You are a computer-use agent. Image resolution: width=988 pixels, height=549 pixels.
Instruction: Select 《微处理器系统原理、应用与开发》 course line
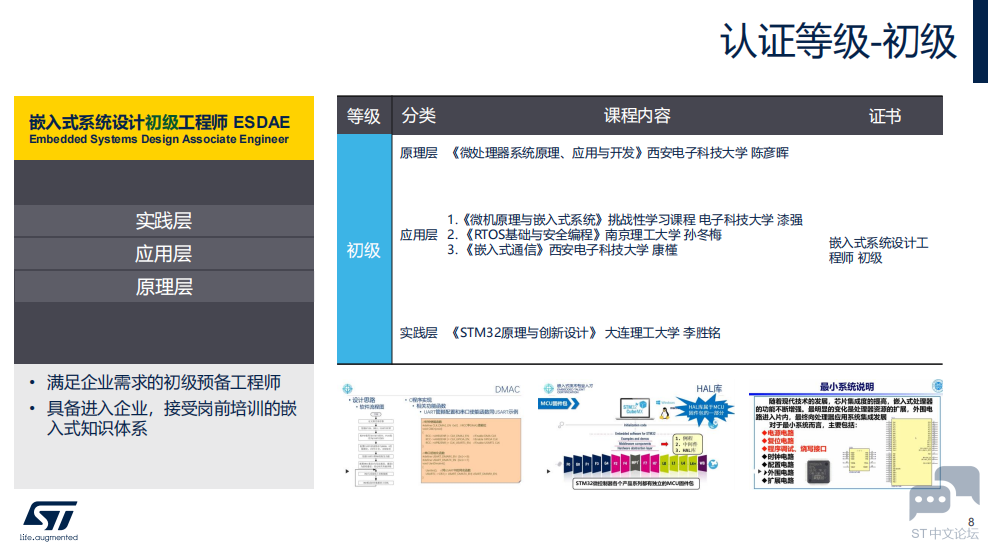618,153
